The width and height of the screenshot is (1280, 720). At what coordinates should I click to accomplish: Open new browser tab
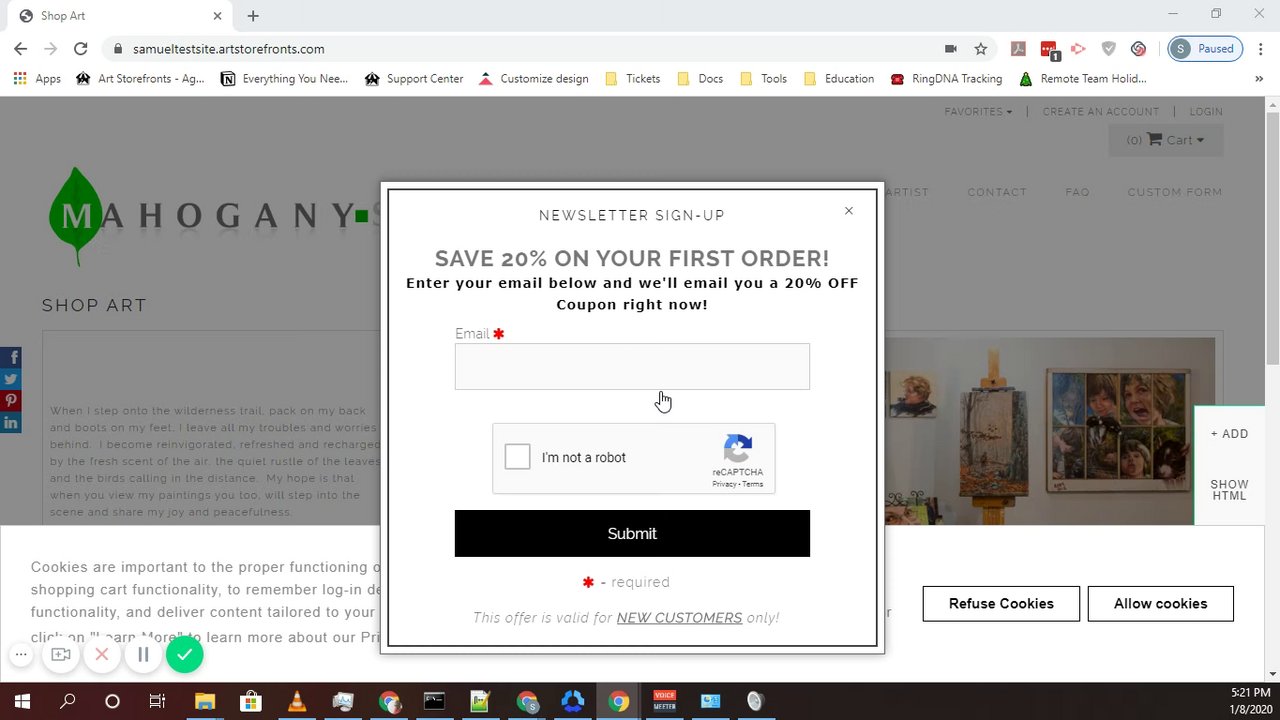click(x=253, y=16)
